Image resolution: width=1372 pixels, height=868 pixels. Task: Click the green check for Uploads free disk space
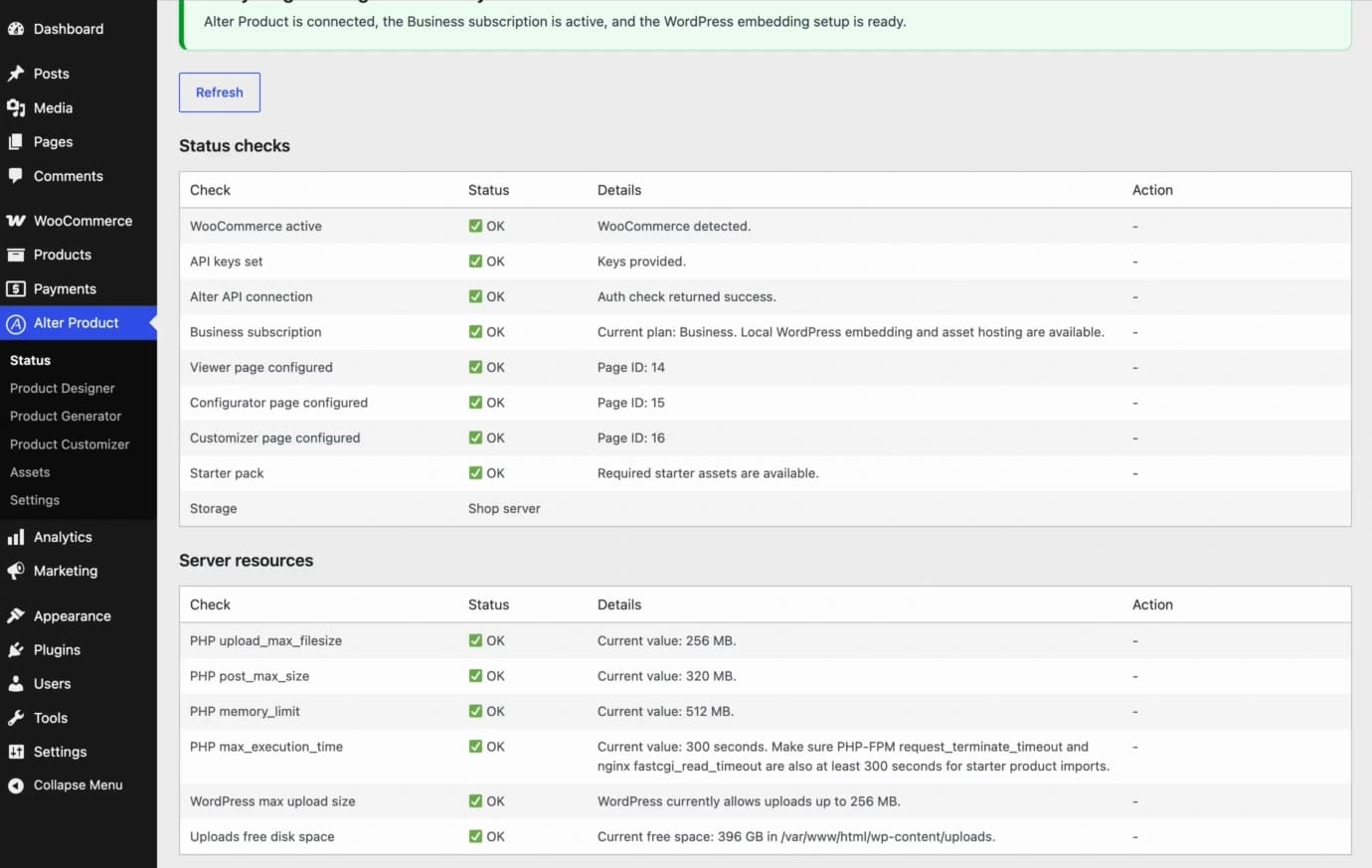tap(475, 836)
